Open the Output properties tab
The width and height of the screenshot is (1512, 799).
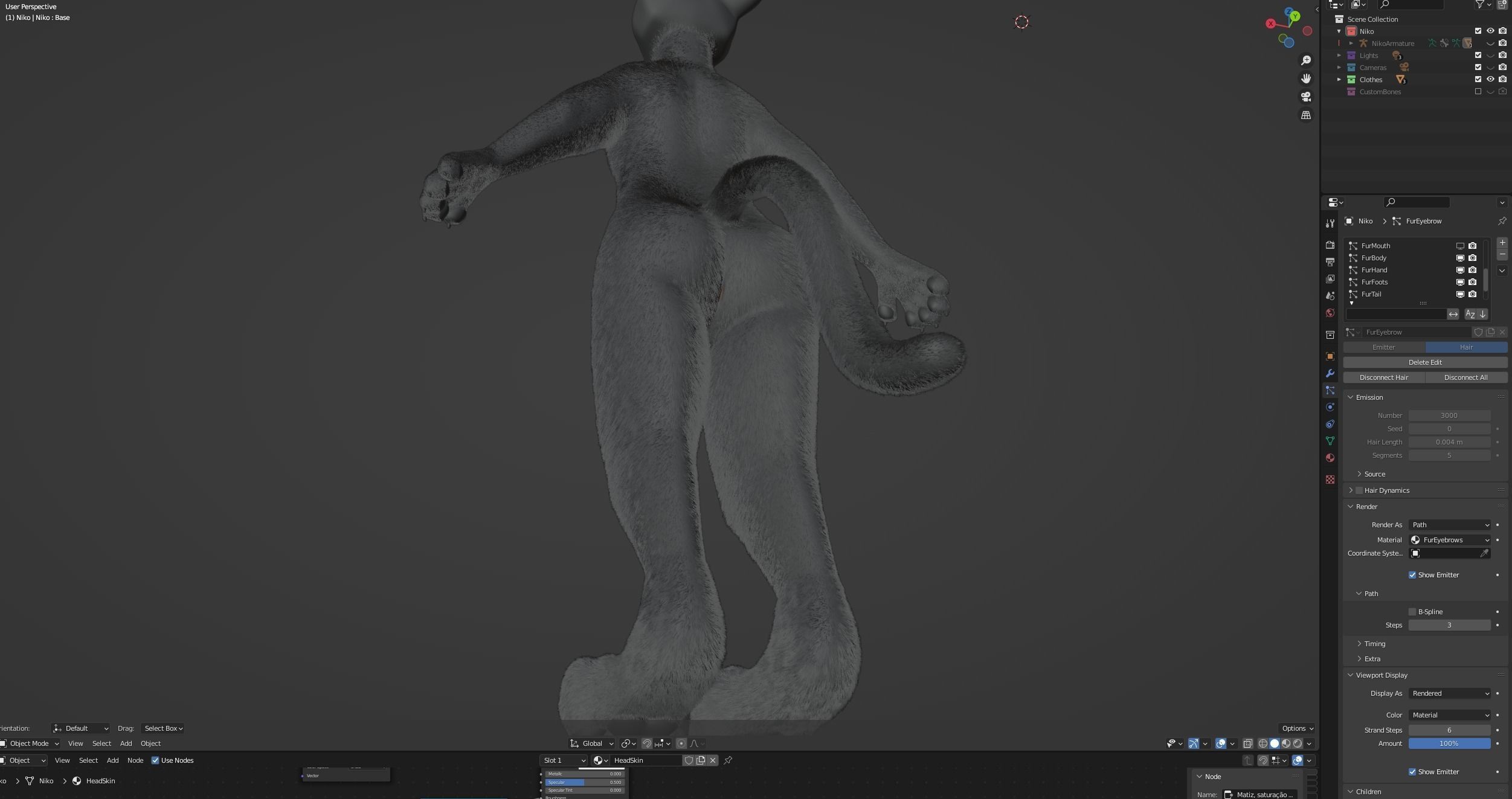1330,262
